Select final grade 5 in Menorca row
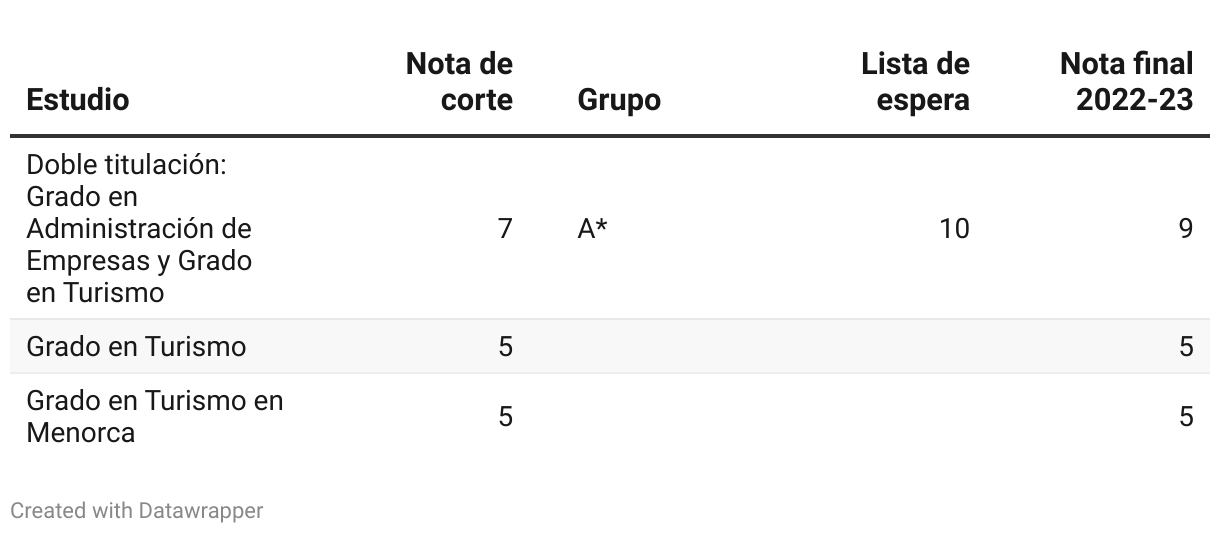 tap(1186, 416)
